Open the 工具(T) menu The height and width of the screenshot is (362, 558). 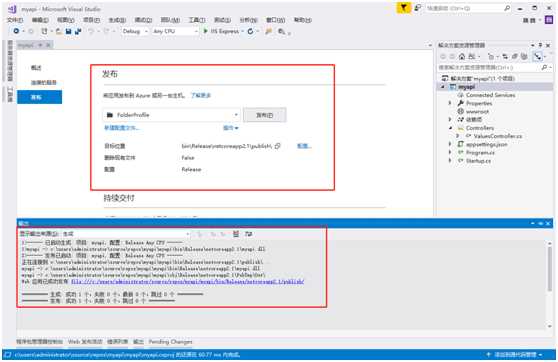point(197,20)
